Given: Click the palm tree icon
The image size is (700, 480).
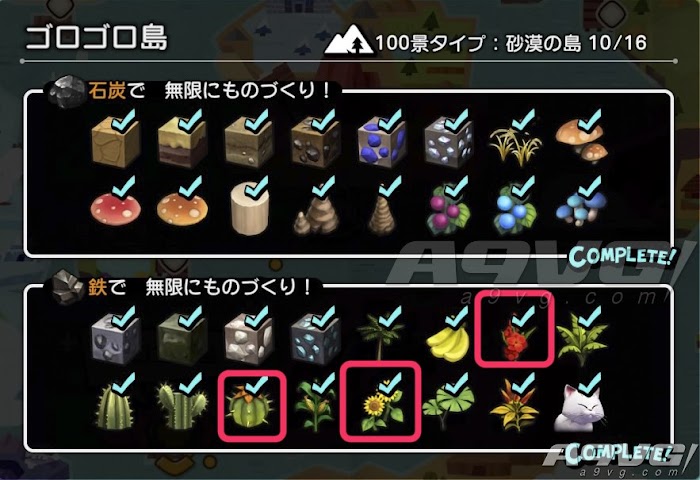Looking at the screenshot, I should pyautogui.click(x=379, y=336).
